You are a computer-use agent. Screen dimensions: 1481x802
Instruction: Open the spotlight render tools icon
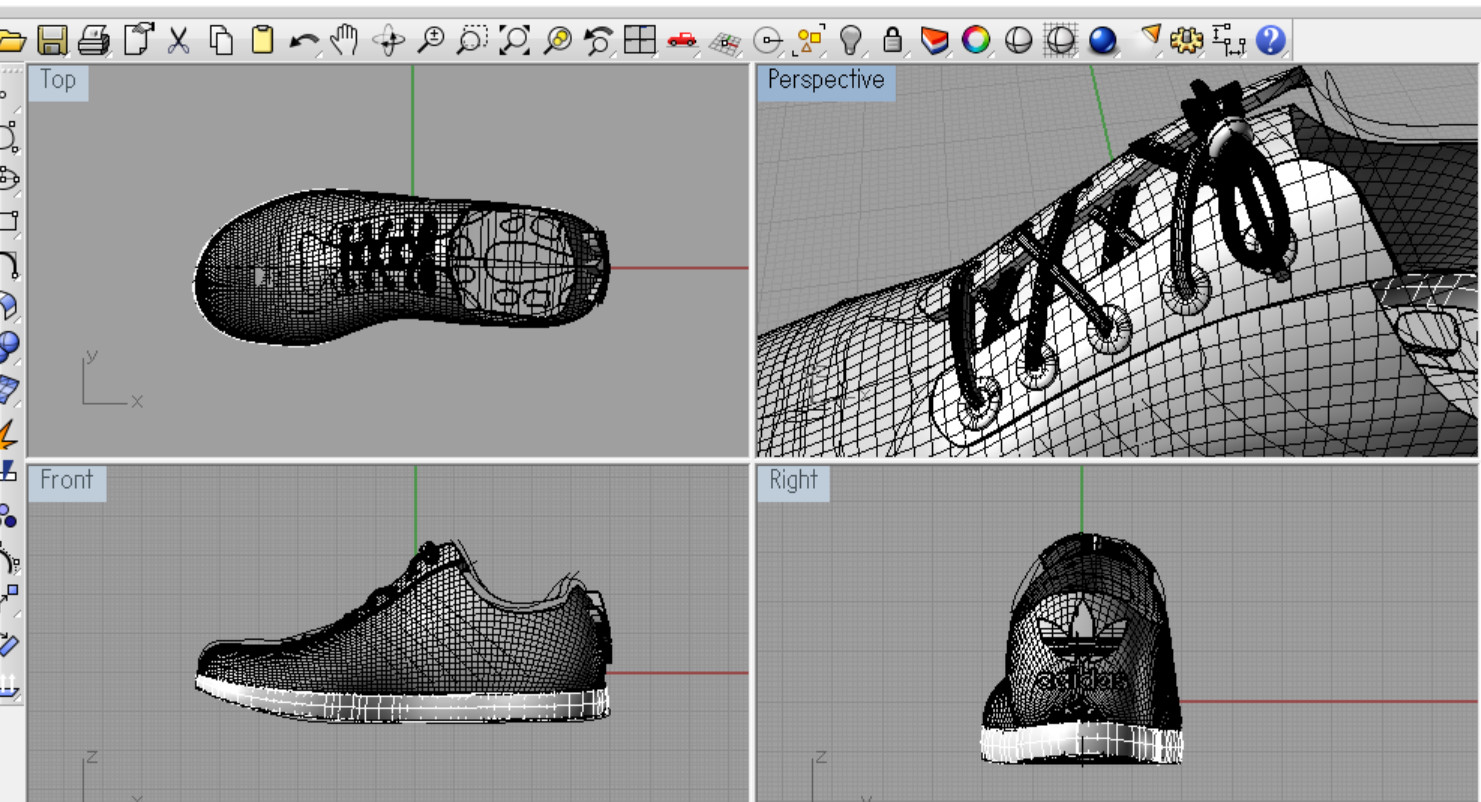click(x=1151, y=38)
